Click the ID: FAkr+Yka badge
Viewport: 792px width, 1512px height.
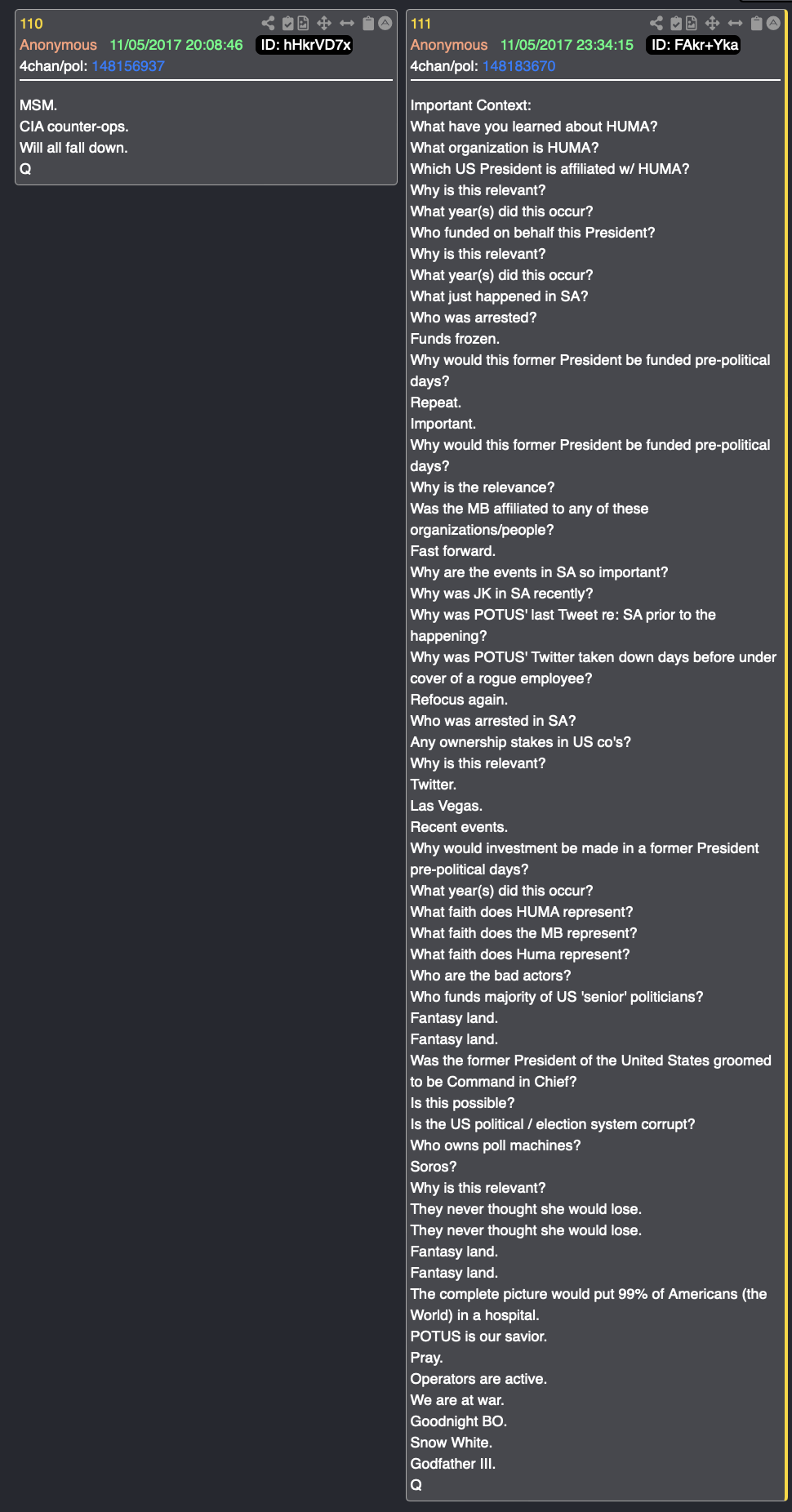point(694,45)
